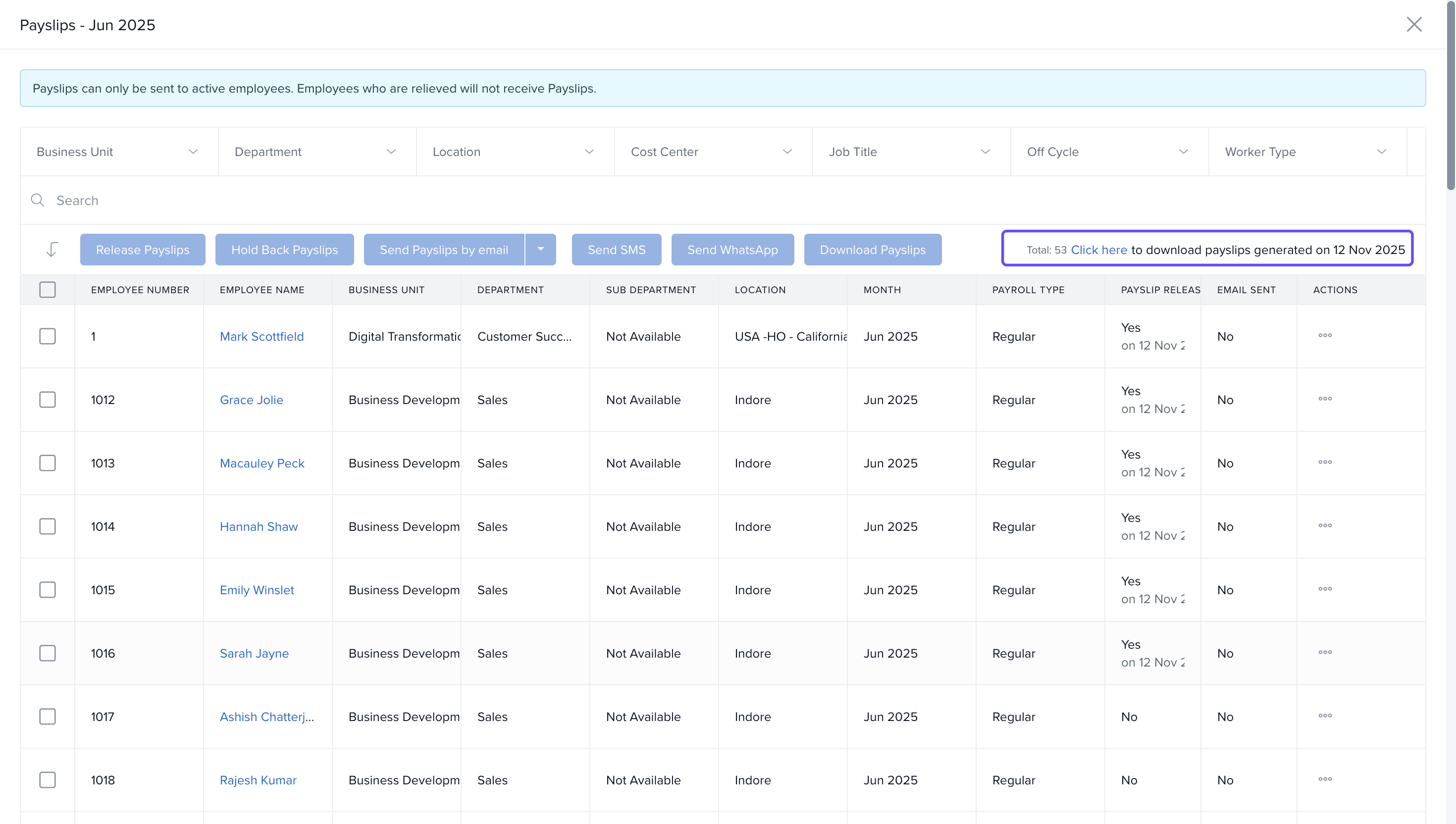The image size is (1456, 824).
Task: Open actions menu for Mark Scottfield
Action: (1324, 336)
